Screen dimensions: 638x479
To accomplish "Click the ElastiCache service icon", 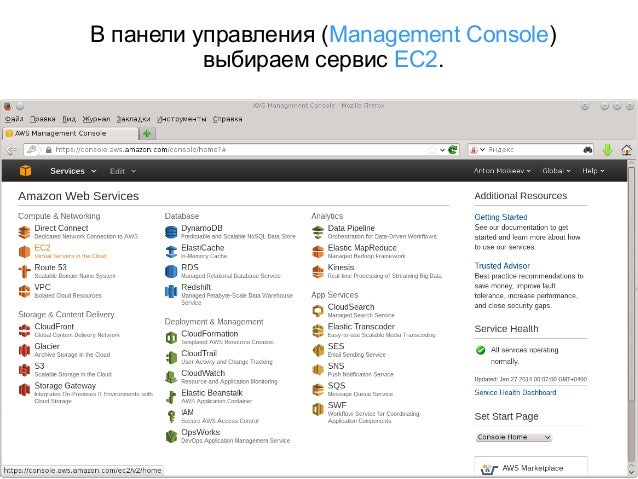I will pyautogui.click(x=171, y=252).
